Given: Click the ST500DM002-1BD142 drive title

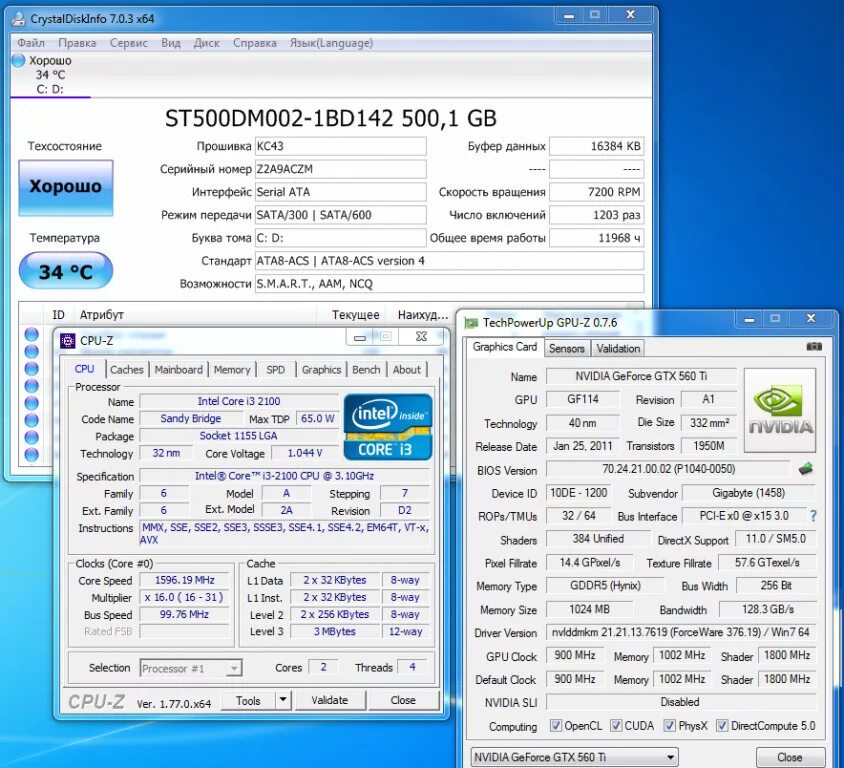Looking at the screenshot, I should (330, 118).
